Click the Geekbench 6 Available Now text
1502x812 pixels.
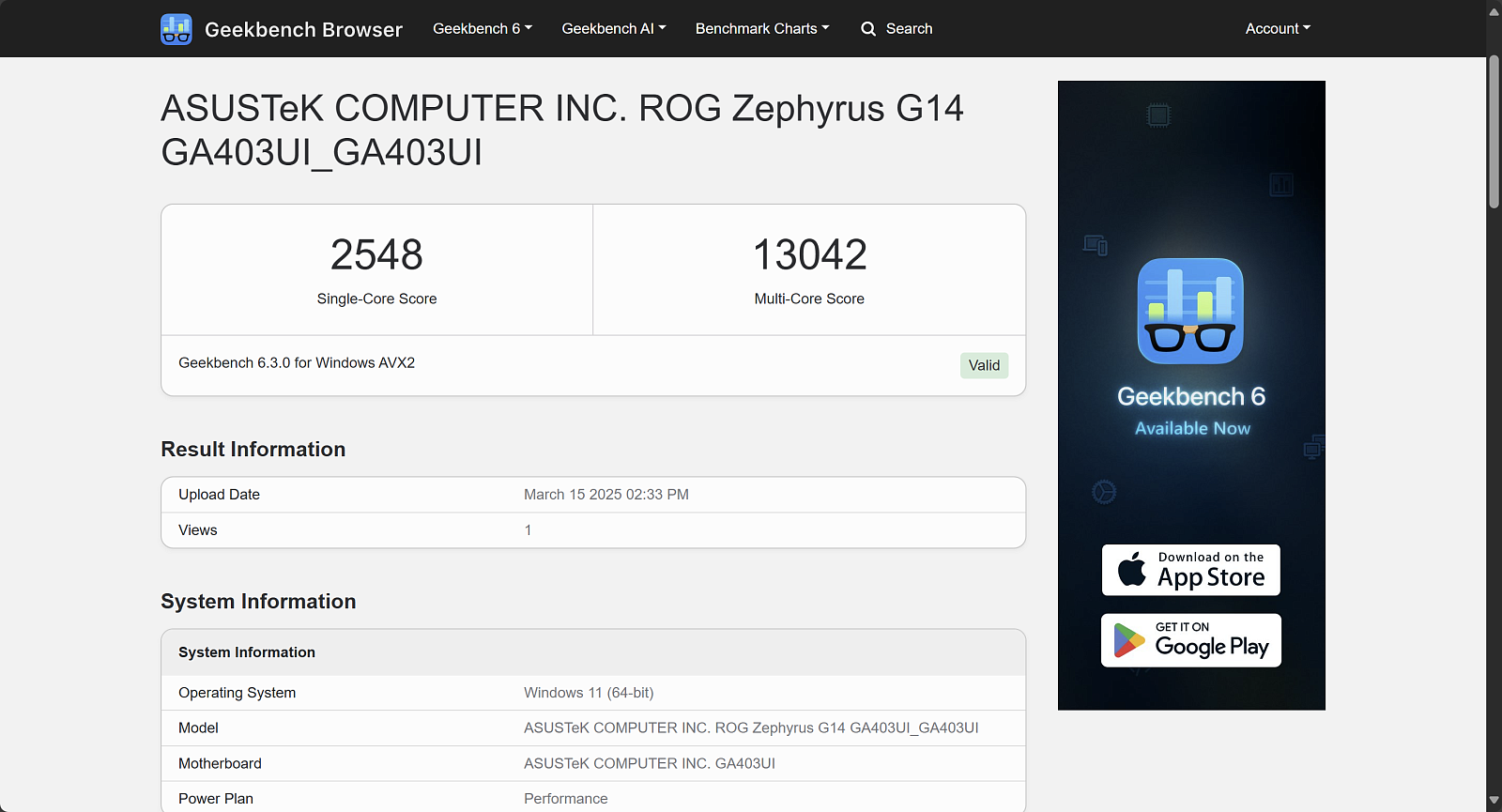tap(1191, 411)
